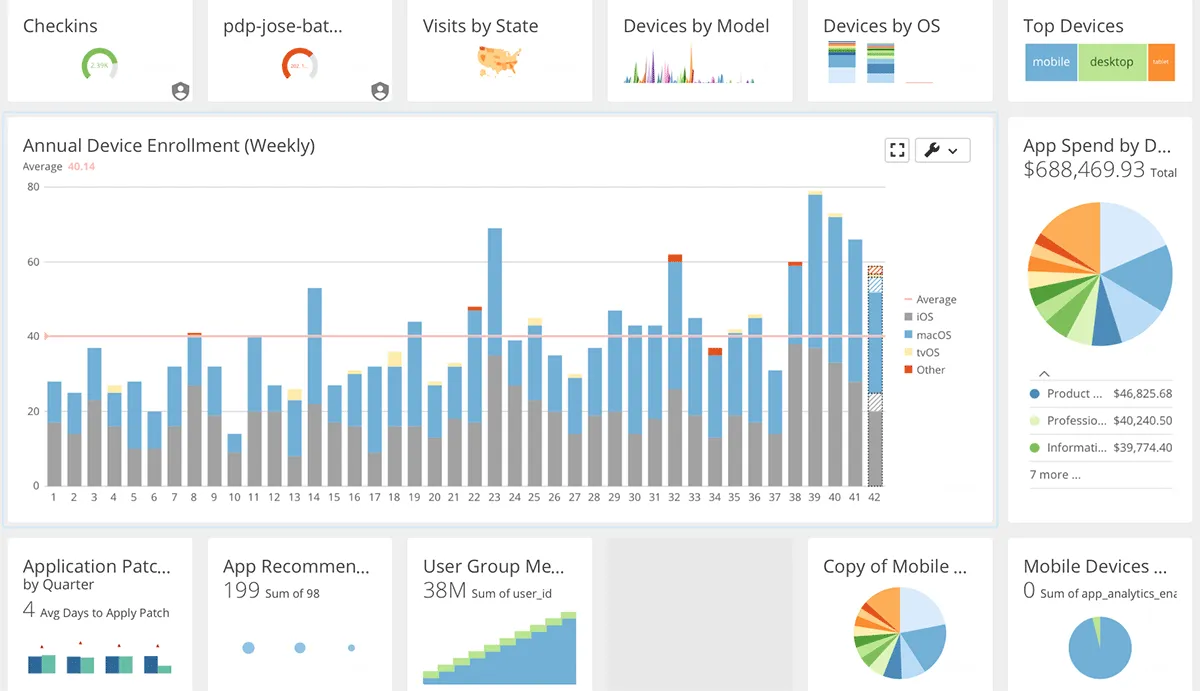This screenshot has height=691, width=1200.
Task: Select the mobile tab in Top Devices
Action: coord(1050,61)
